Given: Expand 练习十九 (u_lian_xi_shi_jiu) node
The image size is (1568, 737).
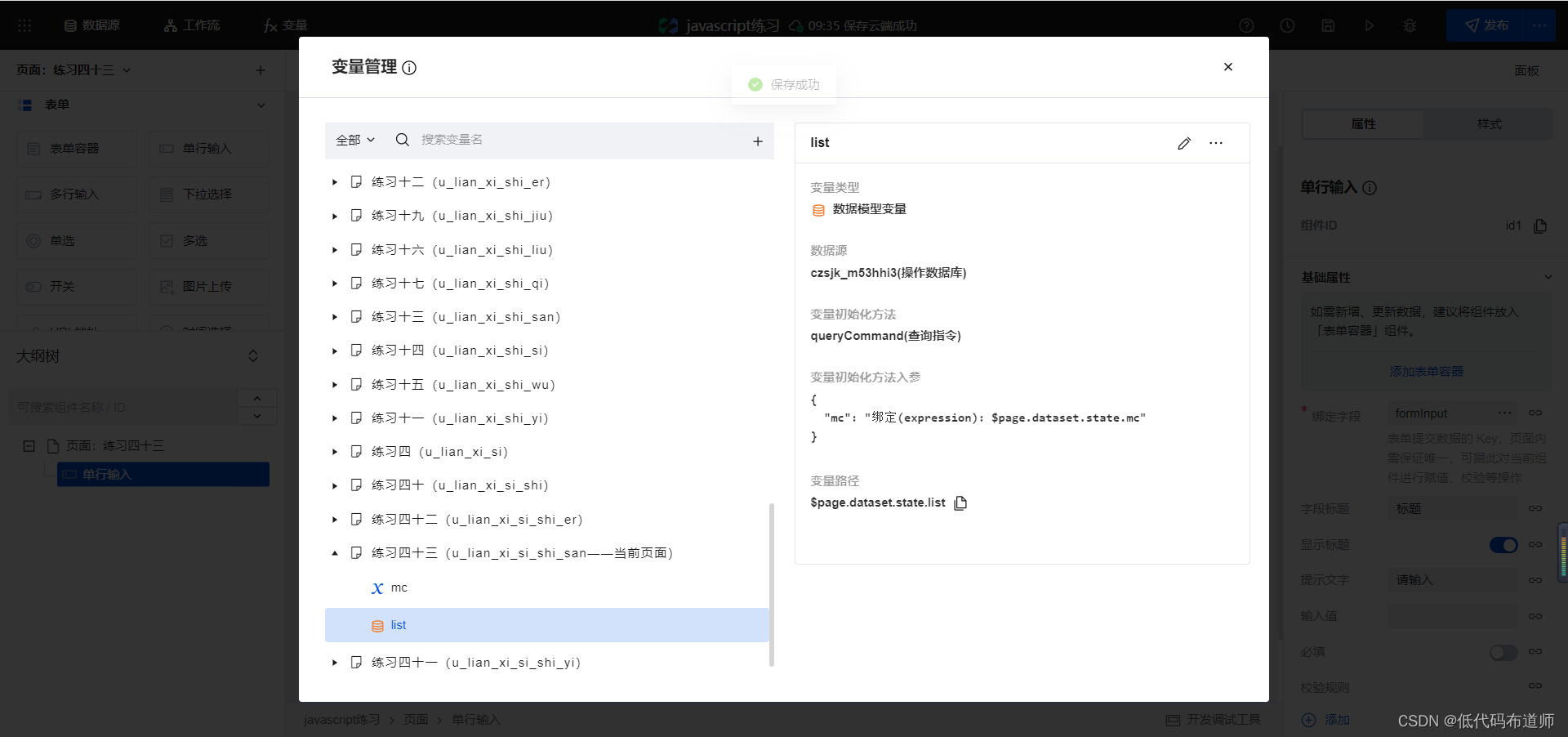Looking at the screenshot, I should click(x=335, y=216).
